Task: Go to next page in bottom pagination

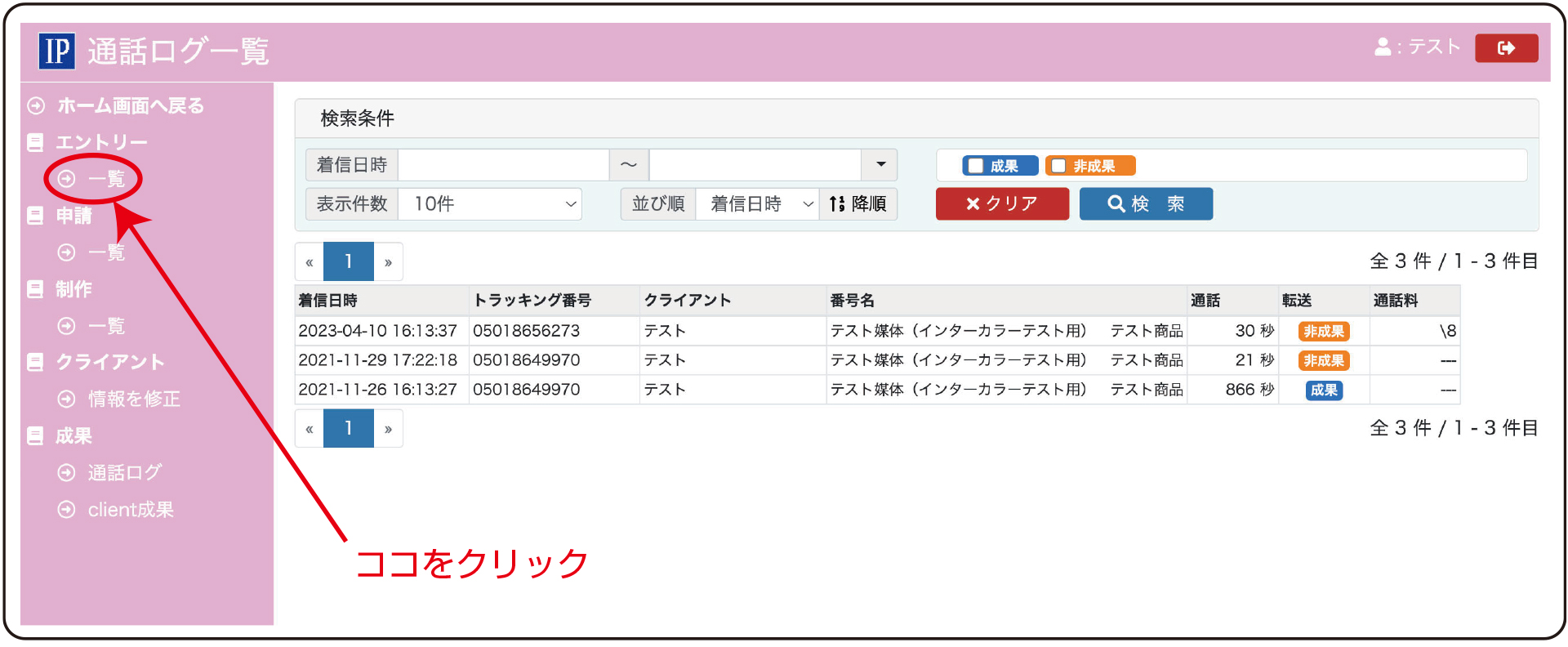Action: [x=388, y=429]
